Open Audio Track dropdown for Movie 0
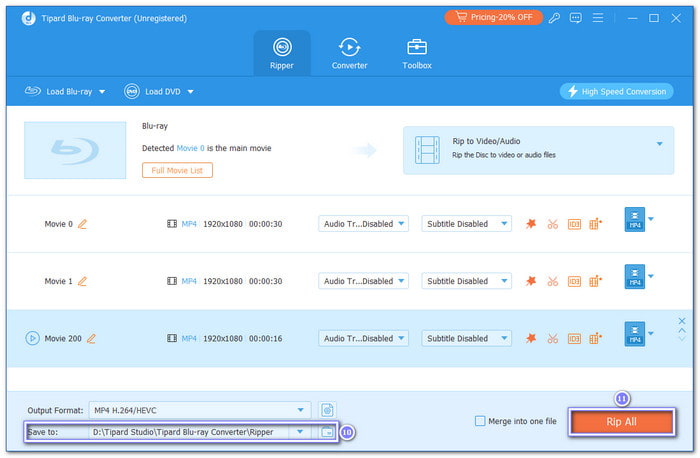The width and height of the screenshot is (700, 458). tap(364, 224)
